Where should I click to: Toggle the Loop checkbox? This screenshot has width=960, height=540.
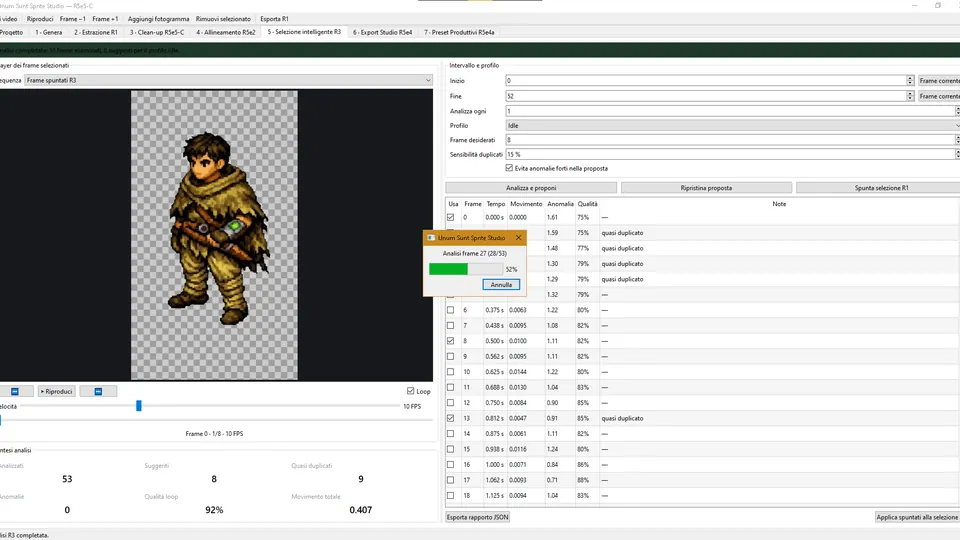click(x=410, y=391)
